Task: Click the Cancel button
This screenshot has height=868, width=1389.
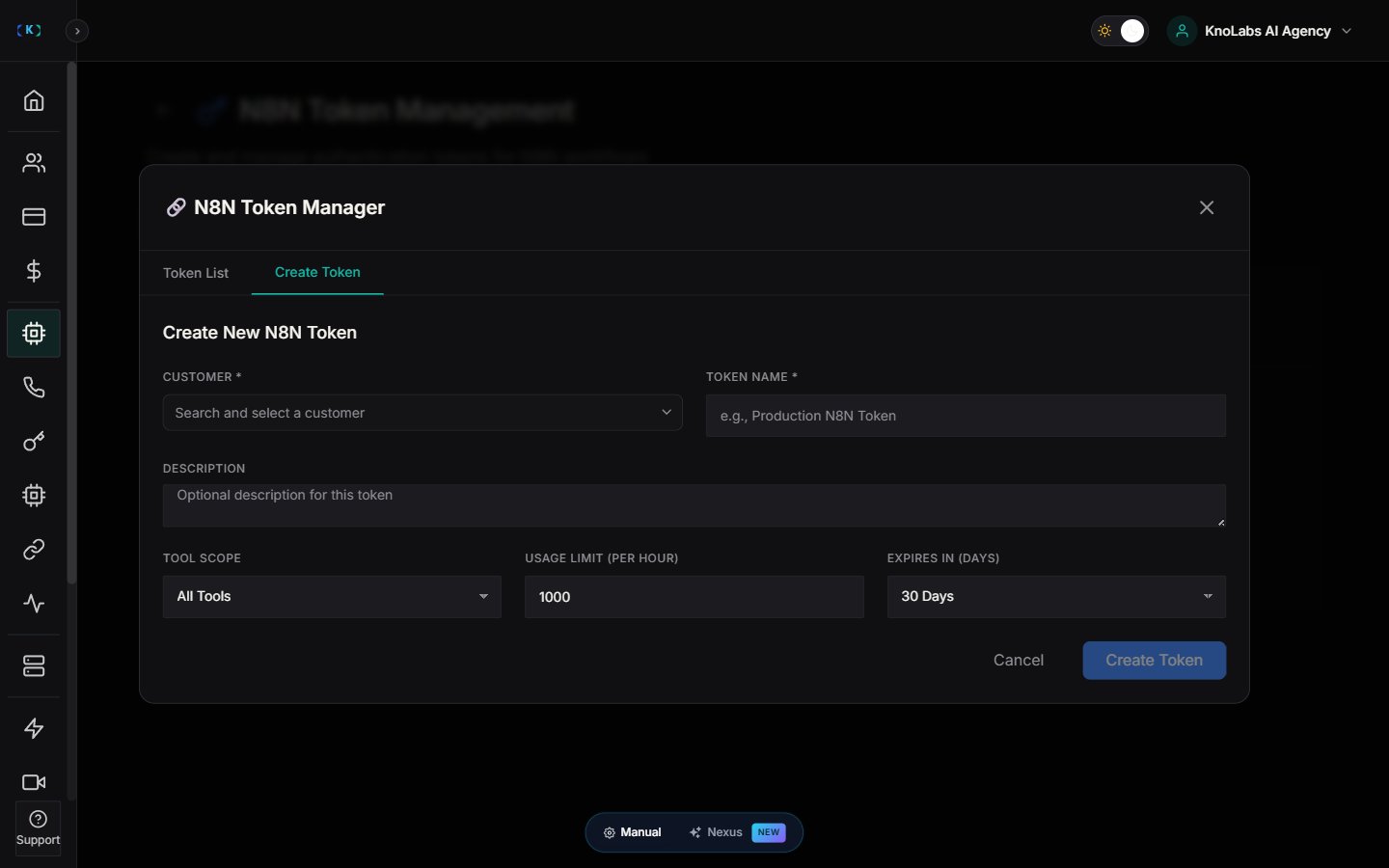Action: 1019,661
